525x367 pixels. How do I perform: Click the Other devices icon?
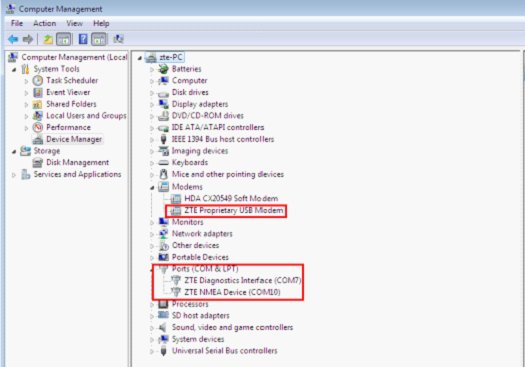coord(163,246)
